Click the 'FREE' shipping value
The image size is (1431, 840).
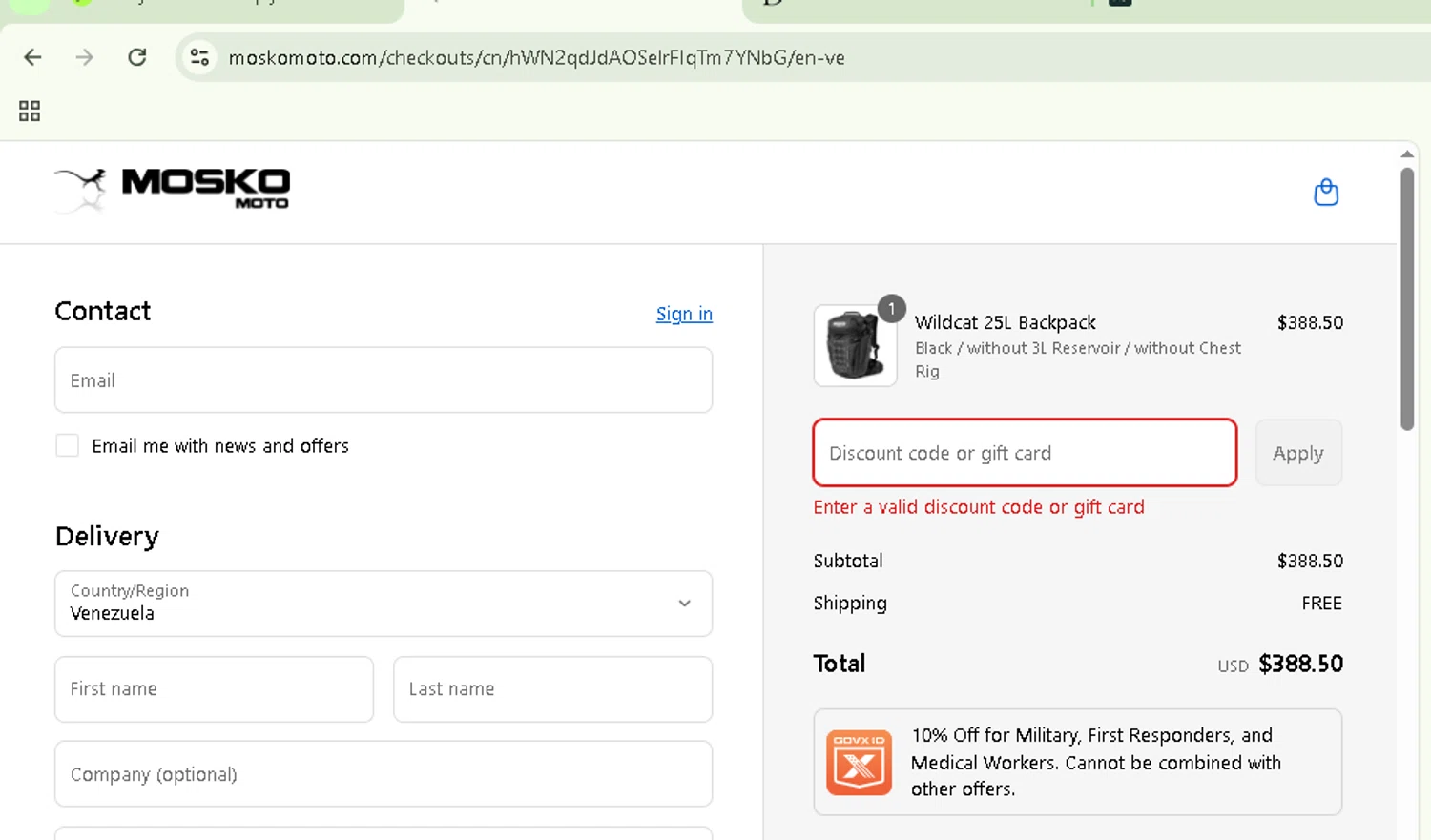[1321, 603]
